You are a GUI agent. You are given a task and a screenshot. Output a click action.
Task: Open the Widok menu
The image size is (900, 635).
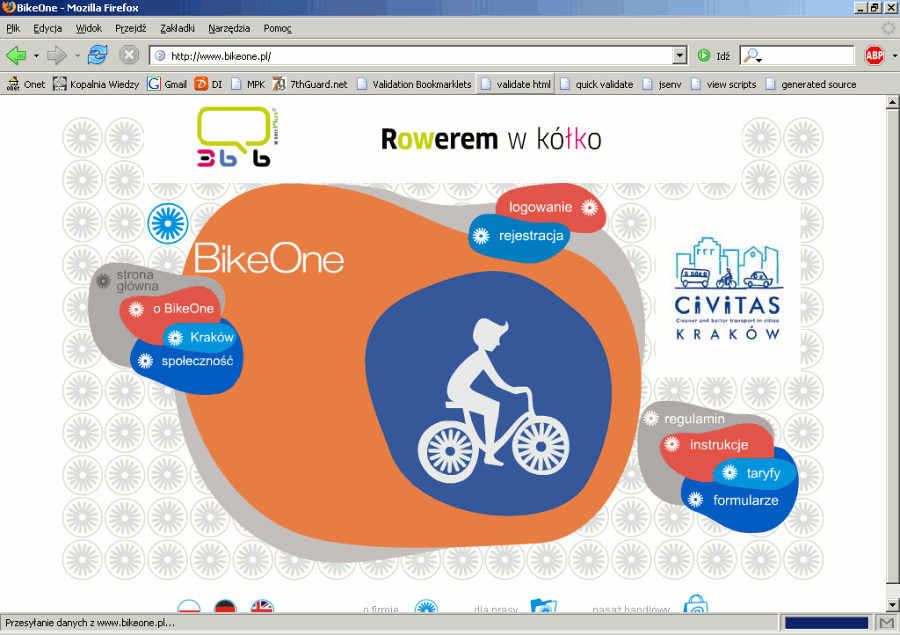88,28
